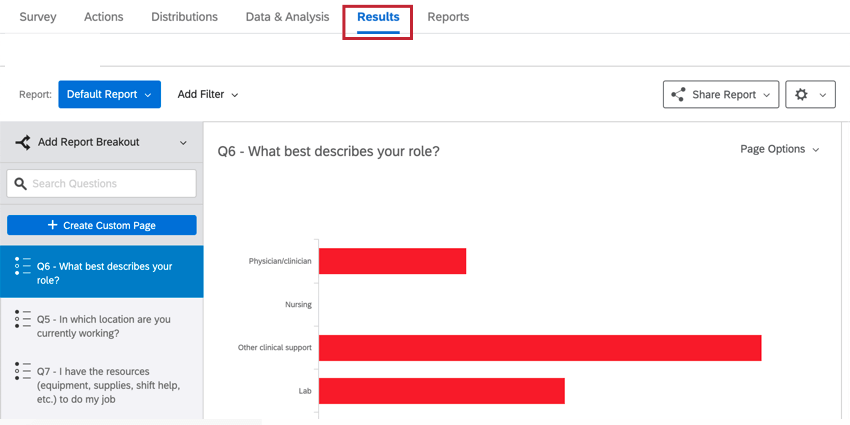
Task: Click the list icon next to Q6
Action: pos(22,266)
